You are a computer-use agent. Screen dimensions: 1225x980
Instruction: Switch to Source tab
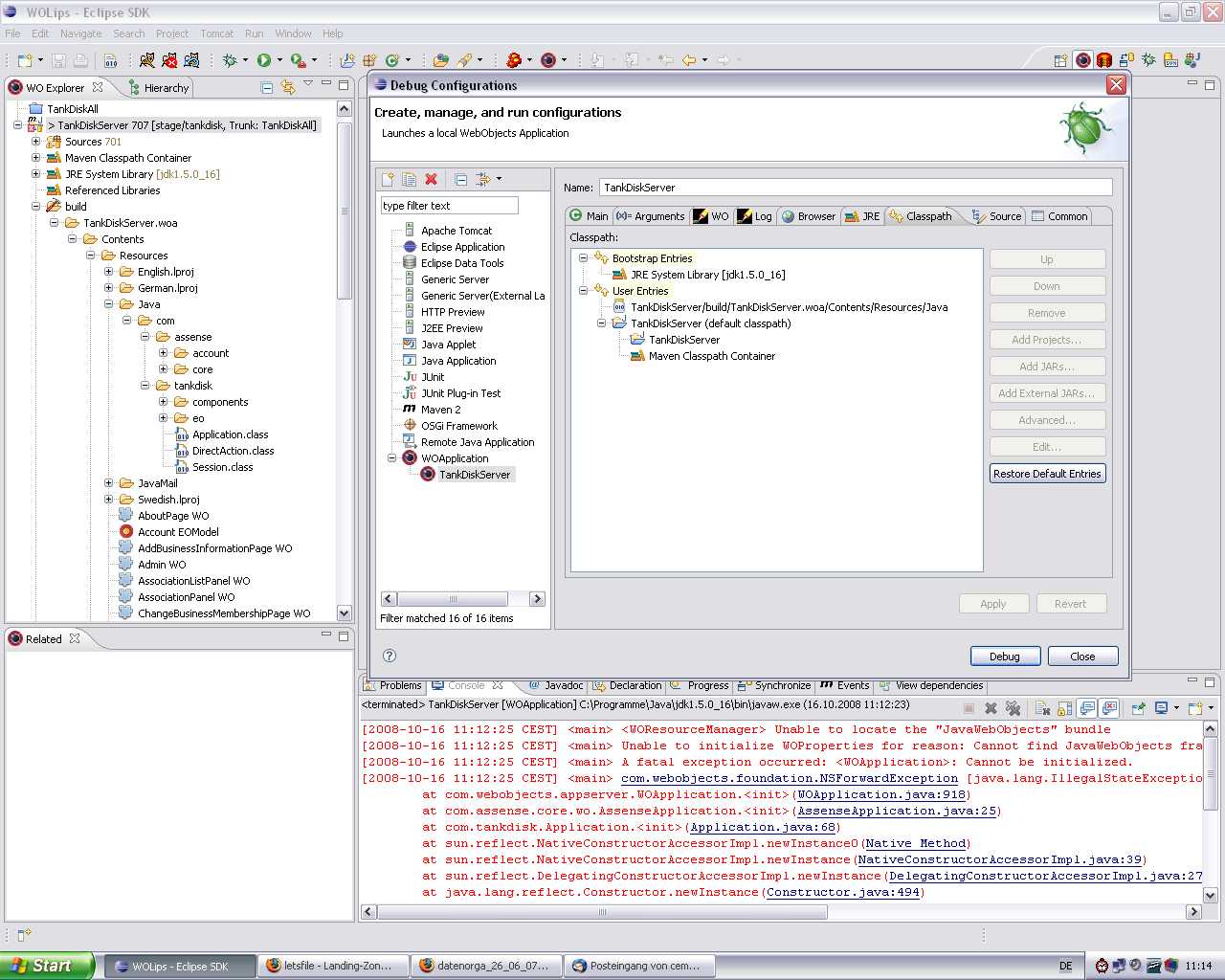(995, 216)
